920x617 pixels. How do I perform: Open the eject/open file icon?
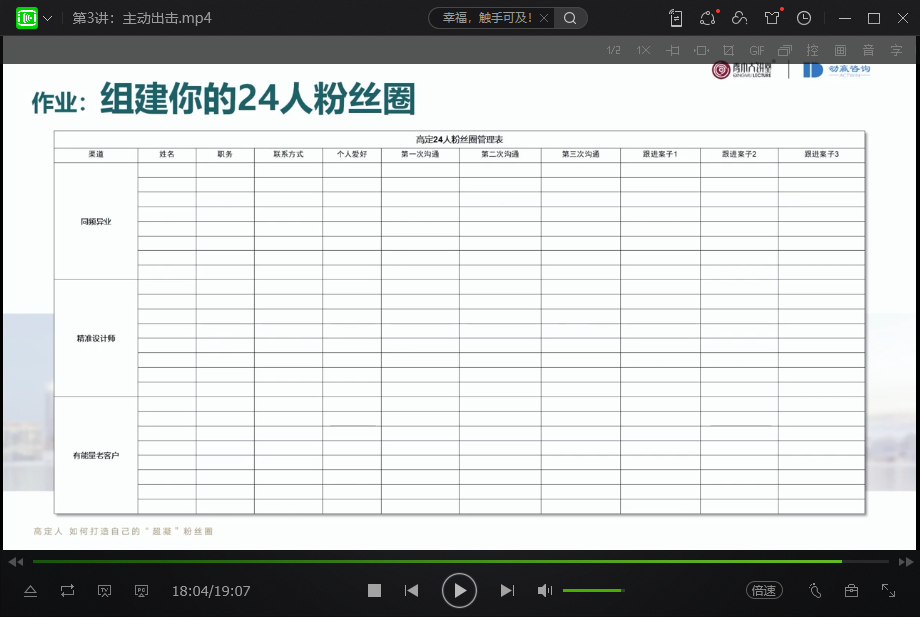[x=30, y=591]
